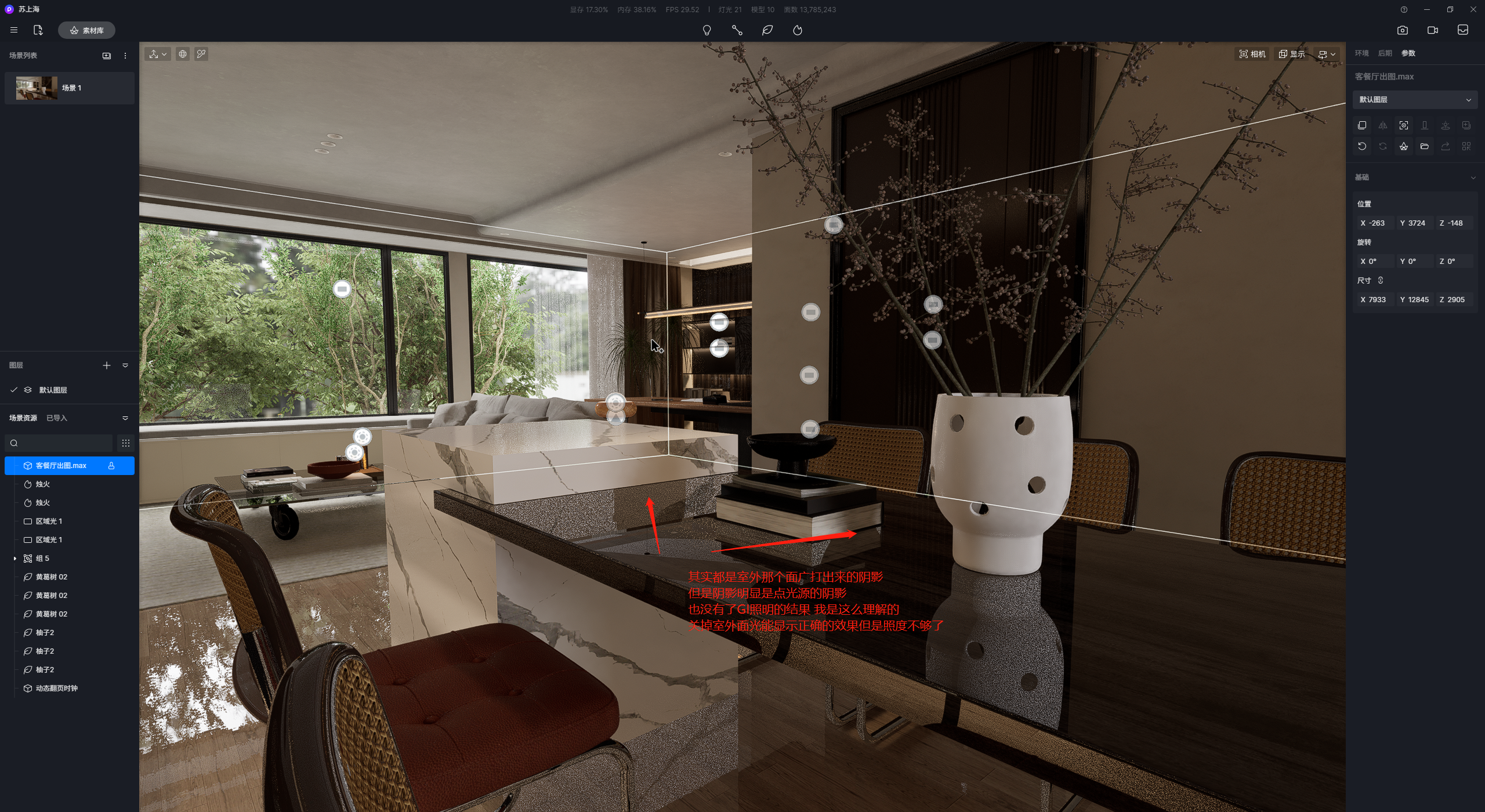The height and width of the screenshot is (812, 1485).
Task: Toggle the lock on 客餐厅出图.max
Action: [111, 466]
